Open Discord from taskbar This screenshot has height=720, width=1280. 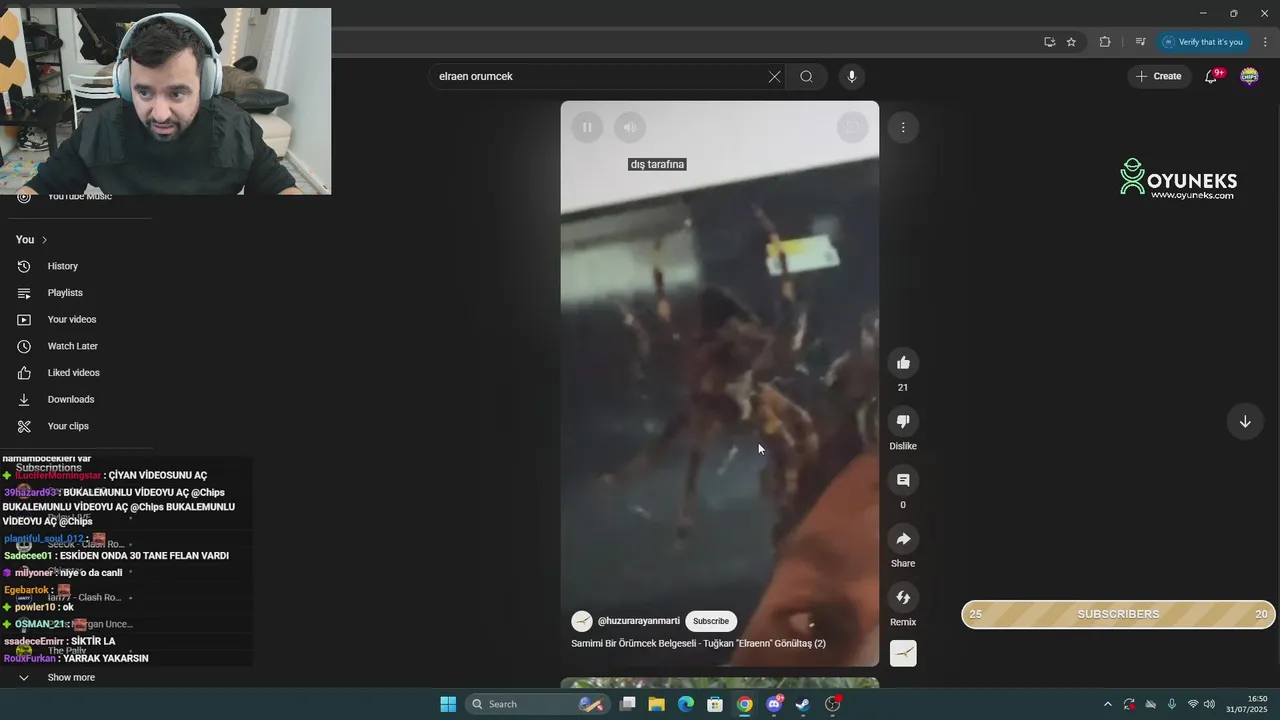tap(774, 704)
